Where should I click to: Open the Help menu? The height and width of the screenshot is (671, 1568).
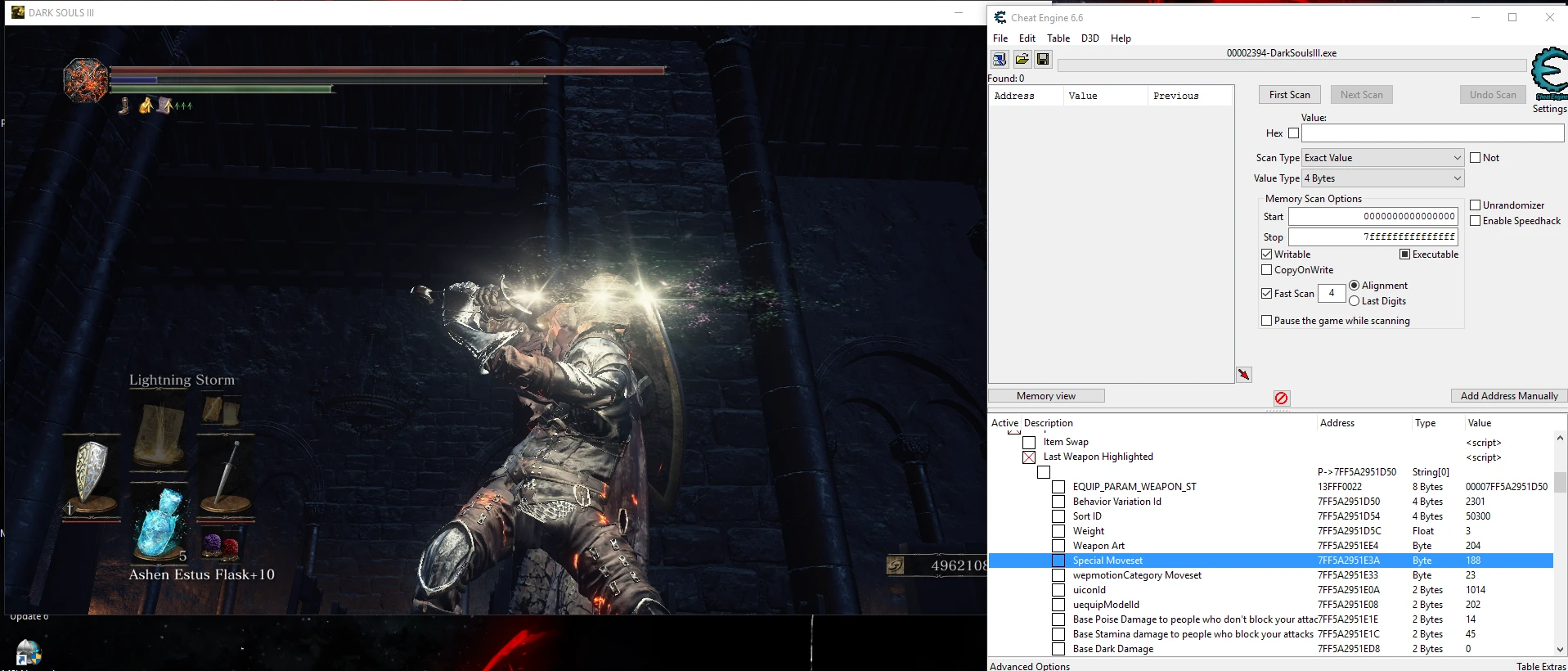(x=1121, y=38)
